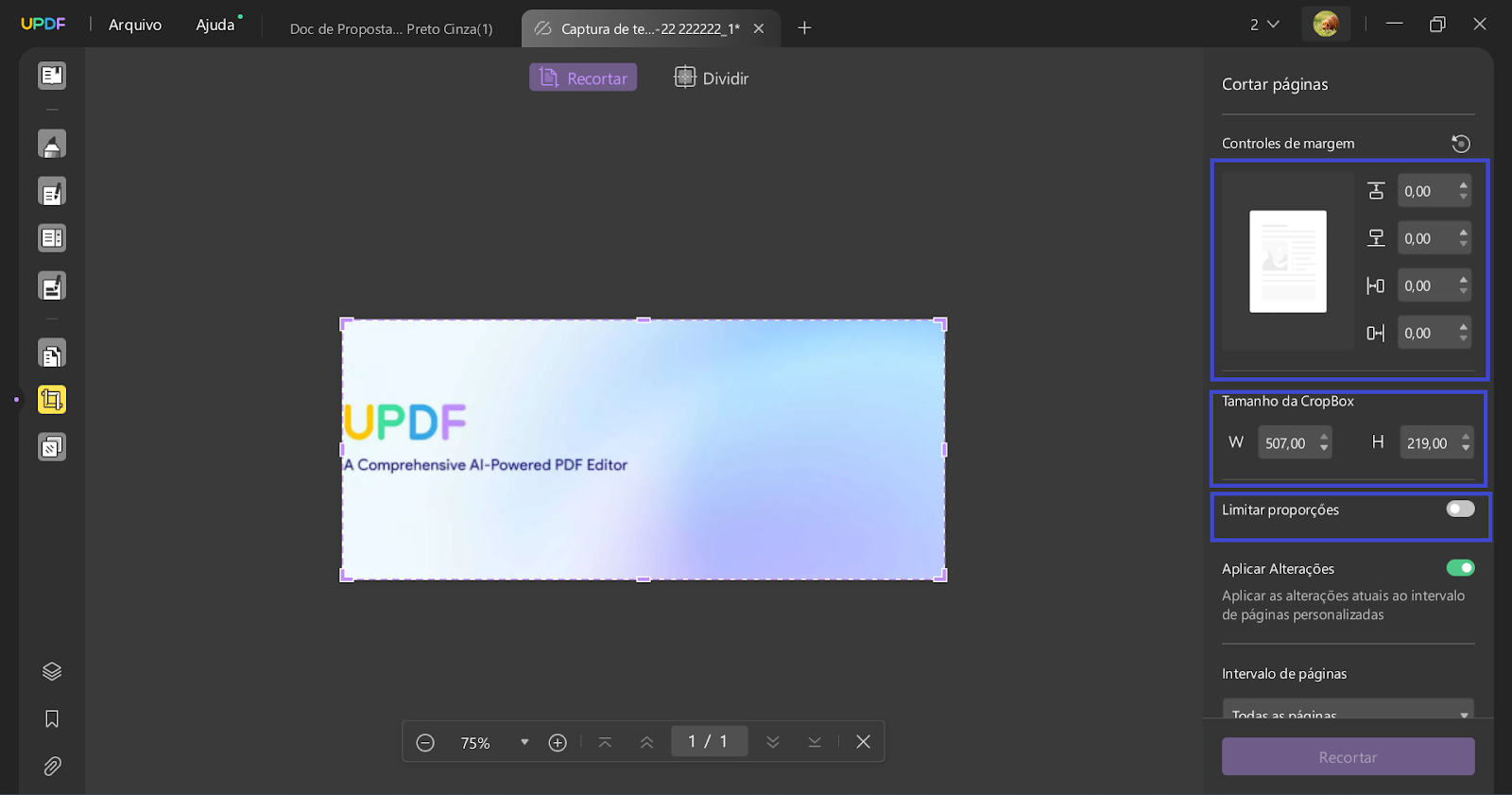Switch to Doc de Proposta tab
Viewport: 1512px width, 795px height.
click(x=391, y=28)
